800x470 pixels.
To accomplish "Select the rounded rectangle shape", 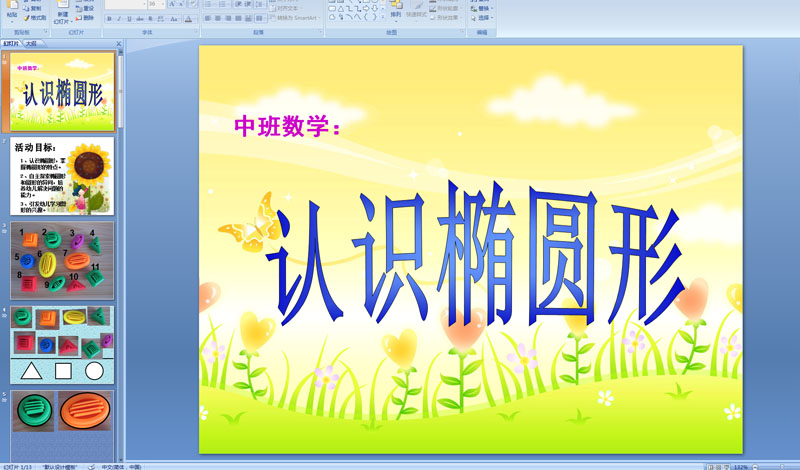I will tap(332, 9).
